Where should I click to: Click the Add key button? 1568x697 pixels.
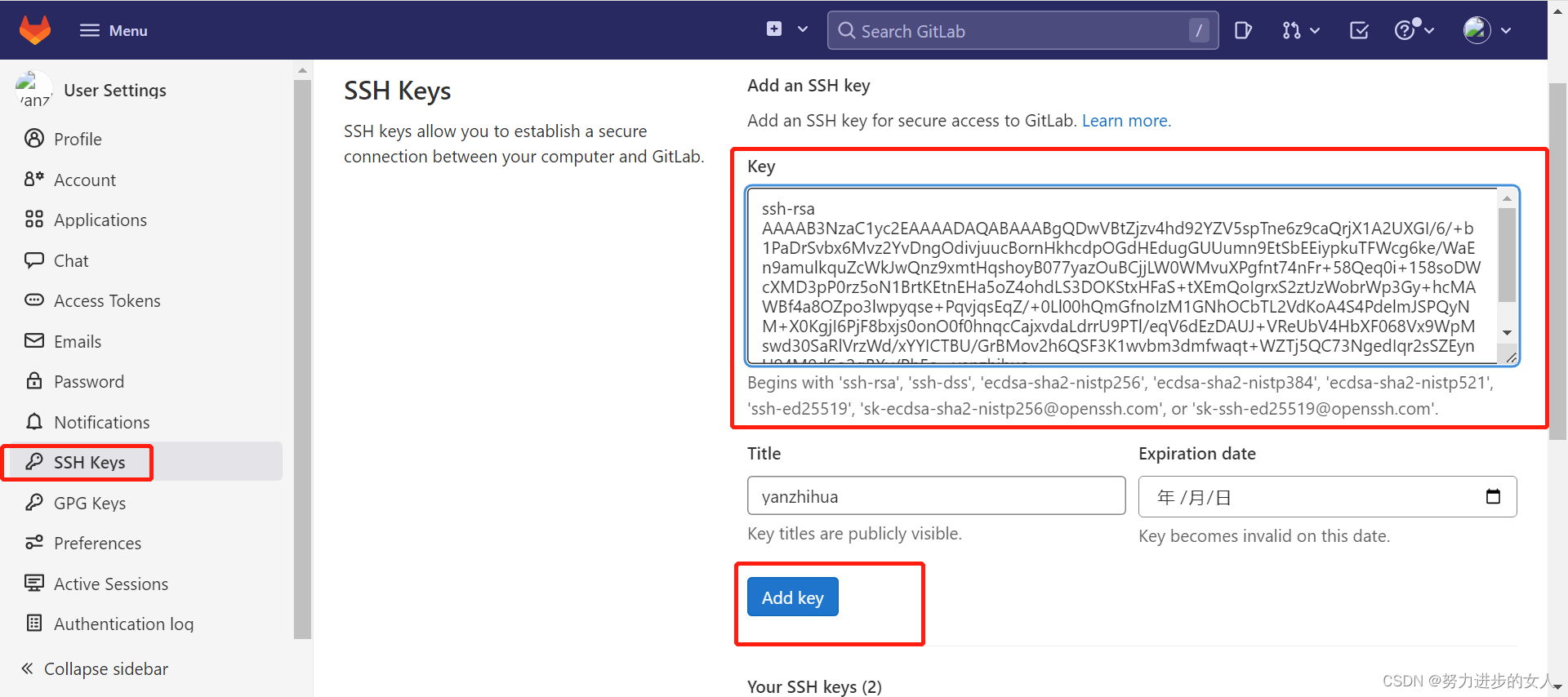tap(792, 597)
